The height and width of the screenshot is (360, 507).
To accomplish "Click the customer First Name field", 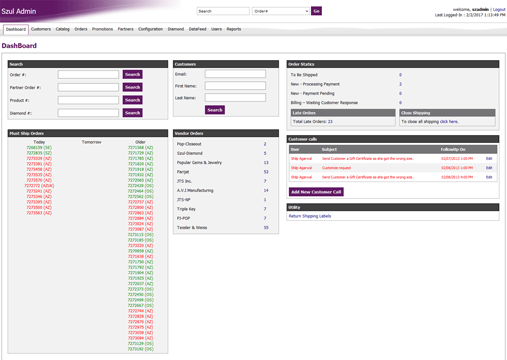I will click(235, 86).
